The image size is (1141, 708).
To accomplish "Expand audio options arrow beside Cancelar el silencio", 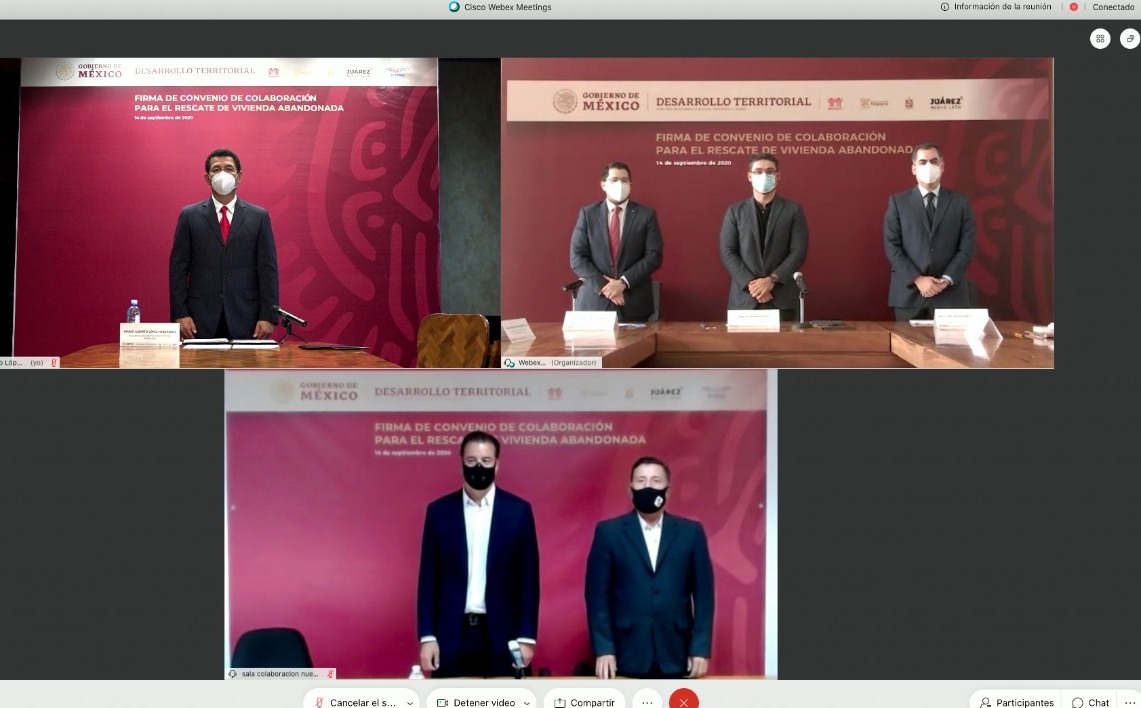I will (410, 702).
